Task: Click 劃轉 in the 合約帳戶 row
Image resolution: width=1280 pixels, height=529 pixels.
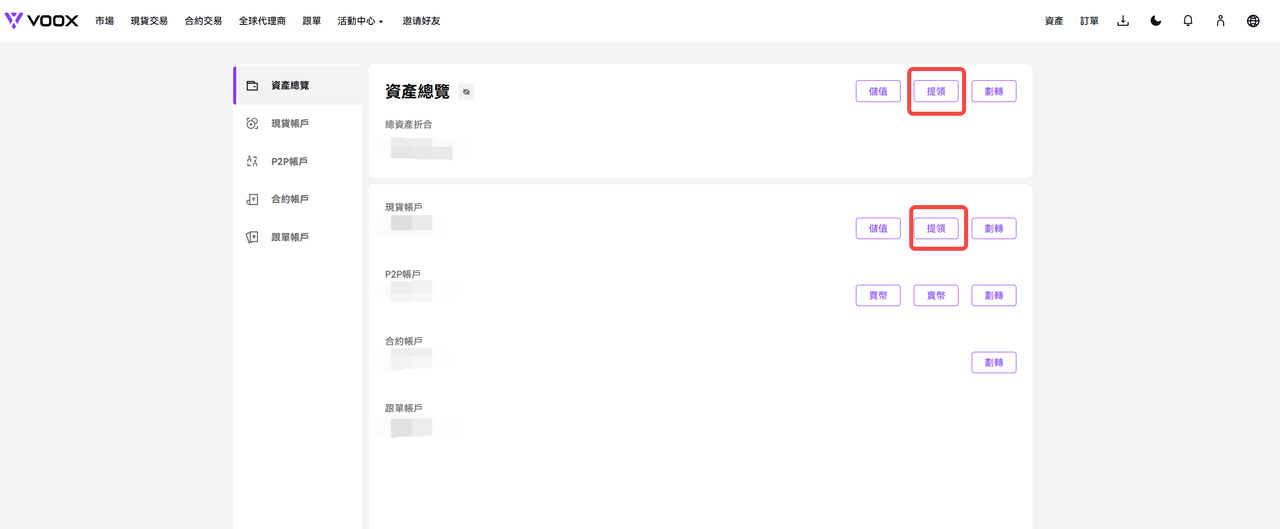Action: [994, 362]
